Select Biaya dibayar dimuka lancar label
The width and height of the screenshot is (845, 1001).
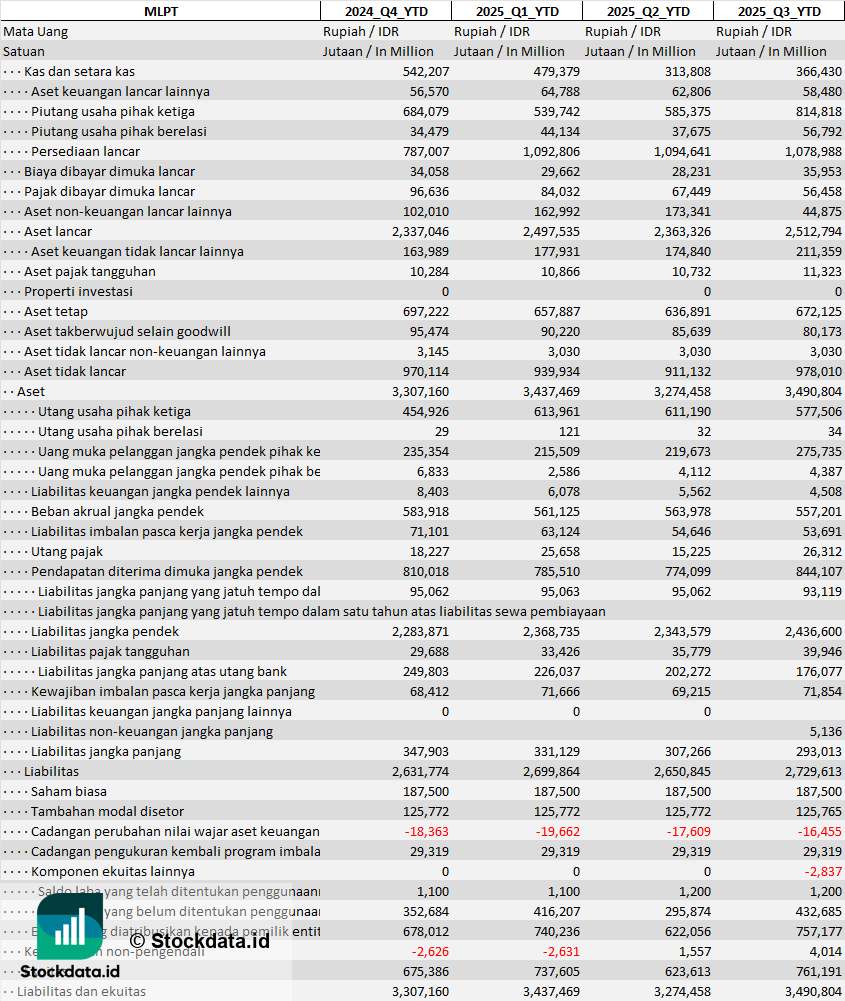pos(110,171)
